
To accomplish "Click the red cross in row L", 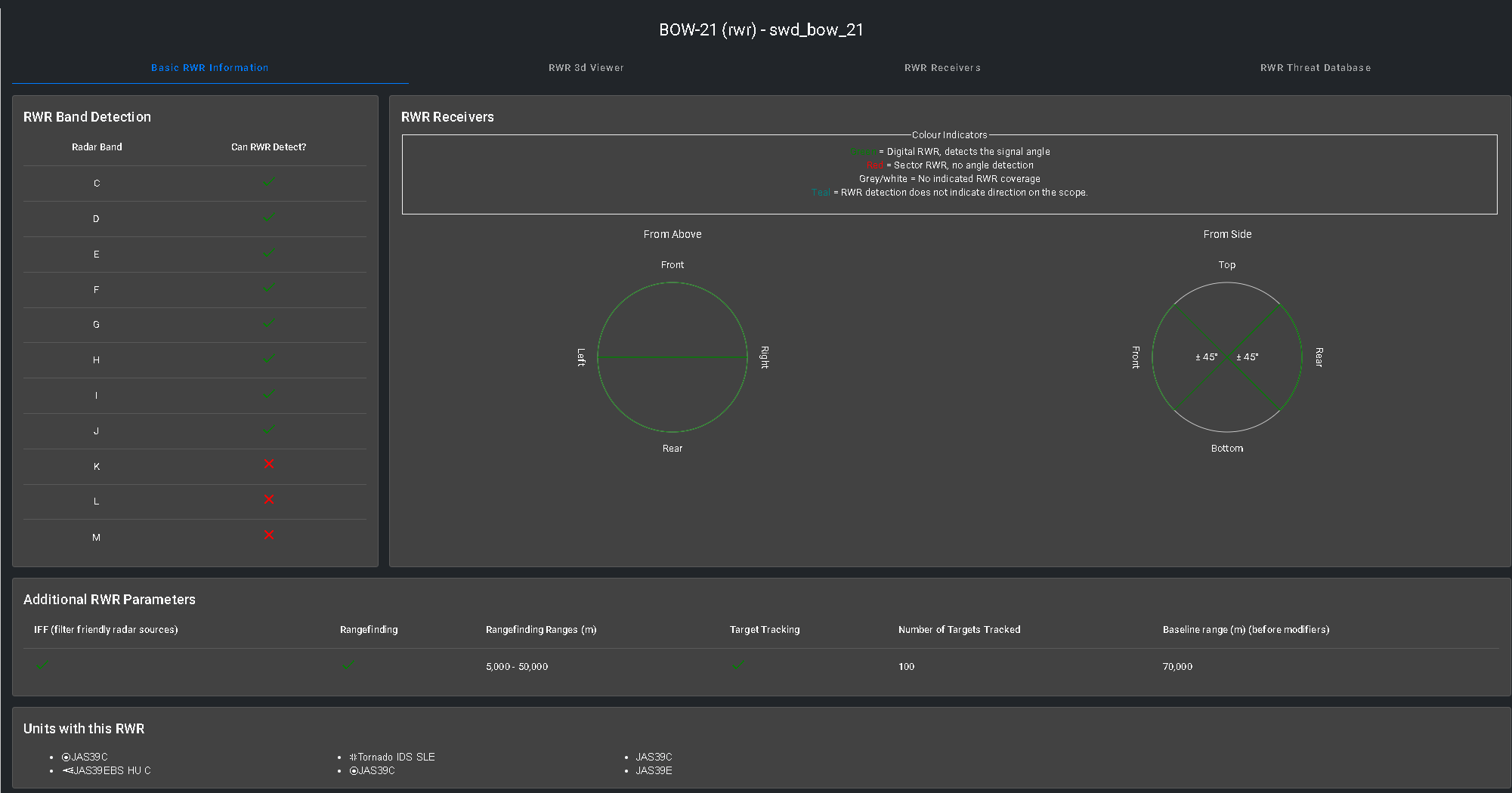I will pyautogui.click(x=269, y=499).
